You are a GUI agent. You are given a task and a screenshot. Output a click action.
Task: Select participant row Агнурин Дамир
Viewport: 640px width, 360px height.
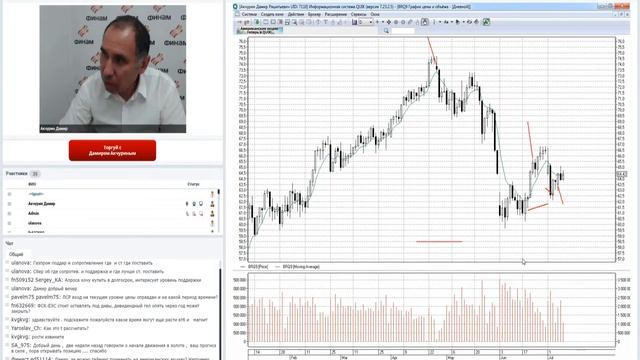(110, 204)
